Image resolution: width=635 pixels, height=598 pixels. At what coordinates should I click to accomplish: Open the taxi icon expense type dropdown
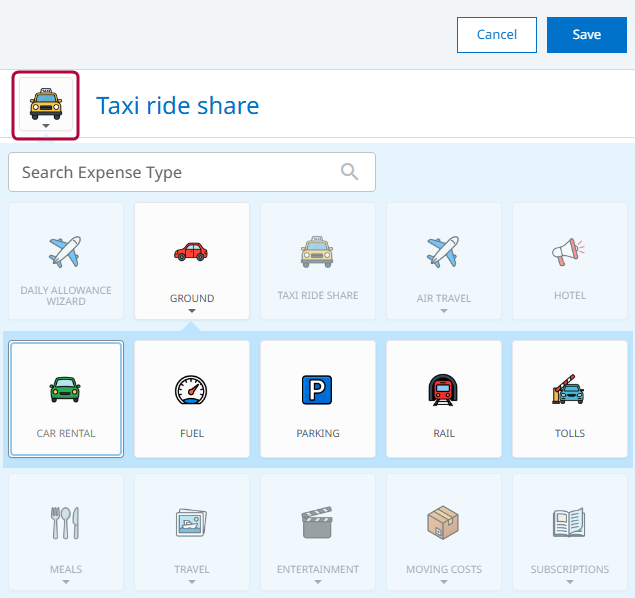pyautogui.click(x=45, y=106)
